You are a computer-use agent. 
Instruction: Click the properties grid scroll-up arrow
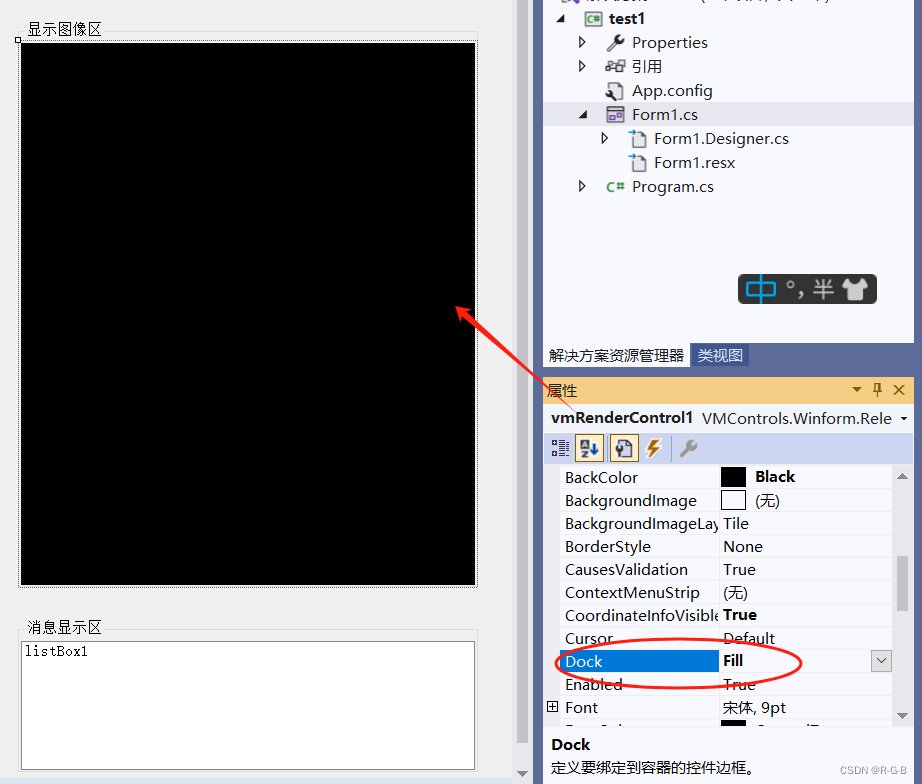point(903,476)
